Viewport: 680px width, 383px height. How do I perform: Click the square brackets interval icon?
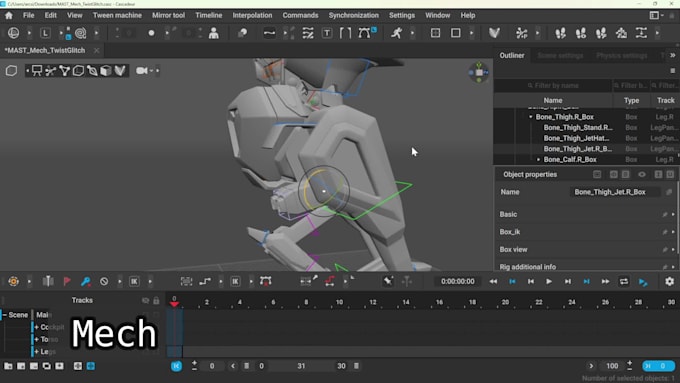345,33
